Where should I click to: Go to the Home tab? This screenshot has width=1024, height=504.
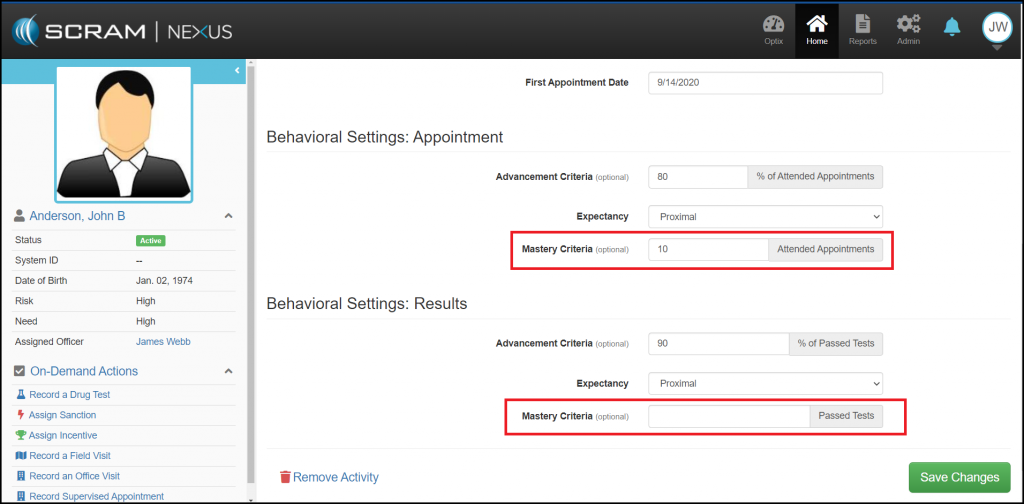pyautogui.click(x=817, y=30)
